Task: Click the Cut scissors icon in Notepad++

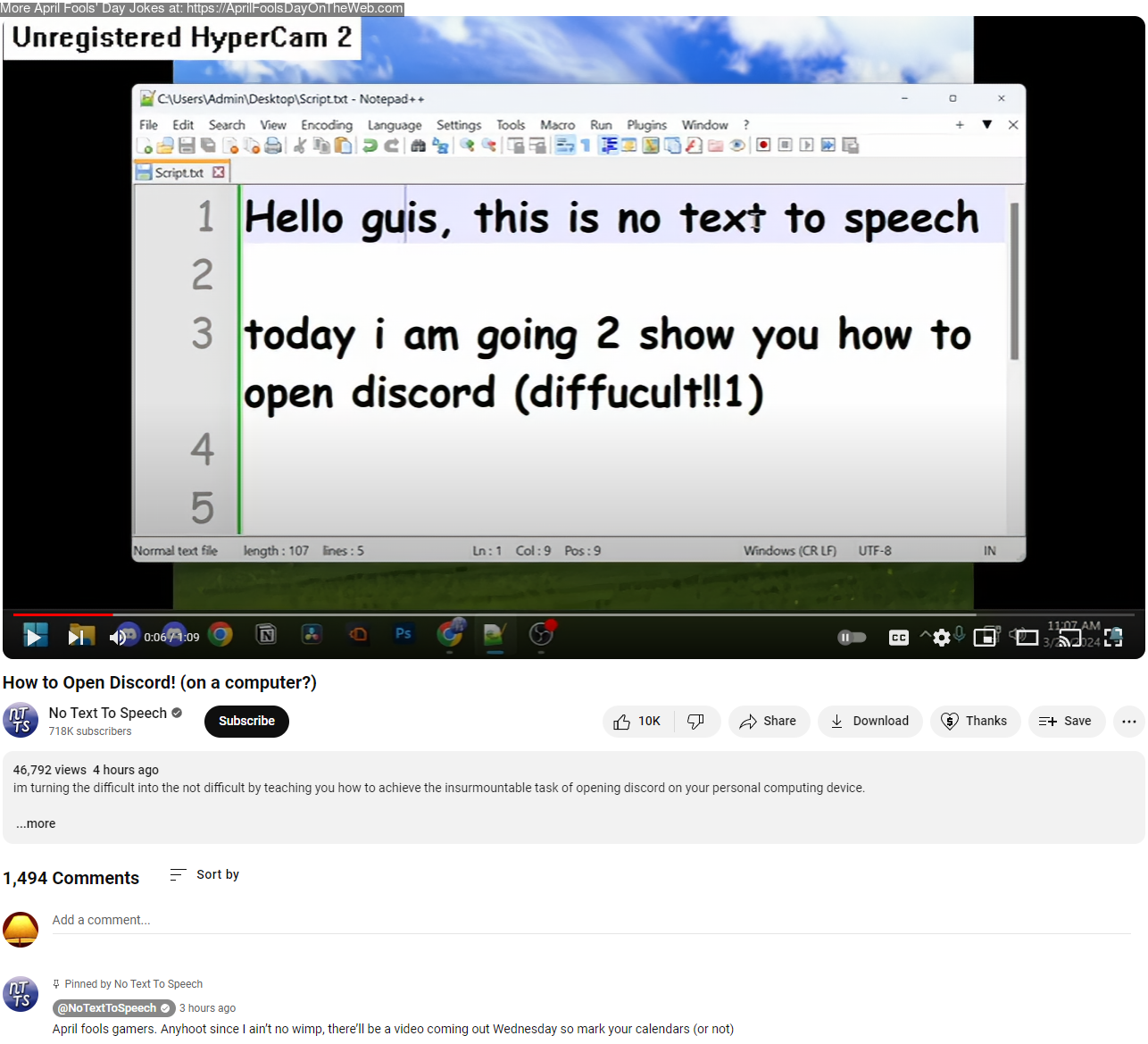Action: (300, 146)
